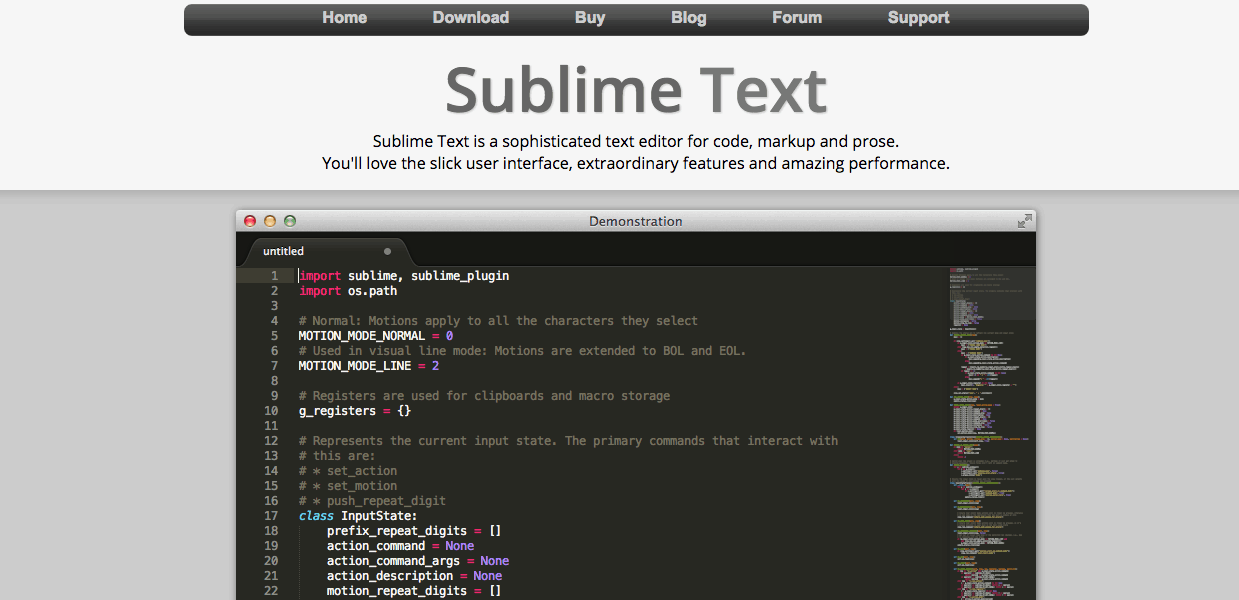Image resolution: width=1239 pixels, height=600 pixels.
Task: Click the green zoom button of Demonstration window
Action: 290,221
